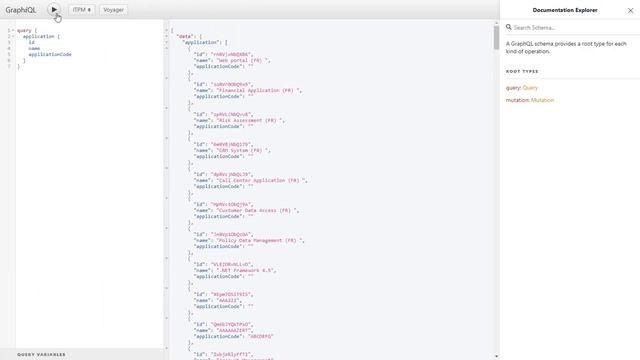Fold the "application" array in results

[x=167, y=42]
